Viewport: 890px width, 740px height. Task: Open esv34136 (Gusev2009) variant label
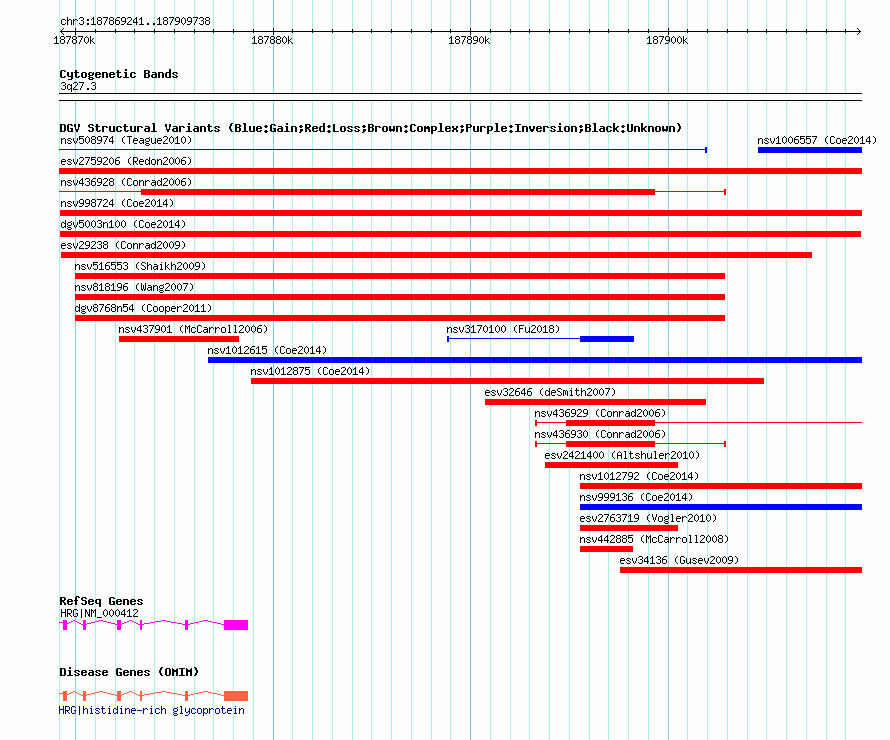tap(679, 560)
